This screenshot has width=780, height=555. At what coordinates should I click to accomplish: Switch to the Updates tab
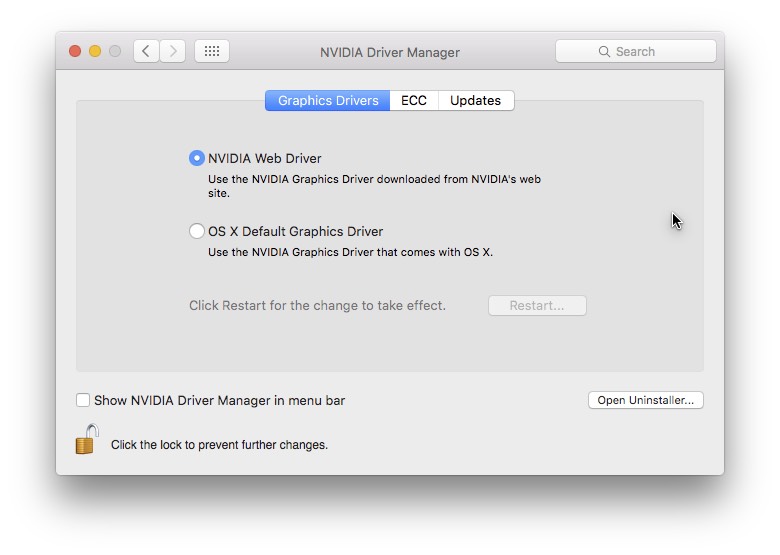click(x=476, y=100)
